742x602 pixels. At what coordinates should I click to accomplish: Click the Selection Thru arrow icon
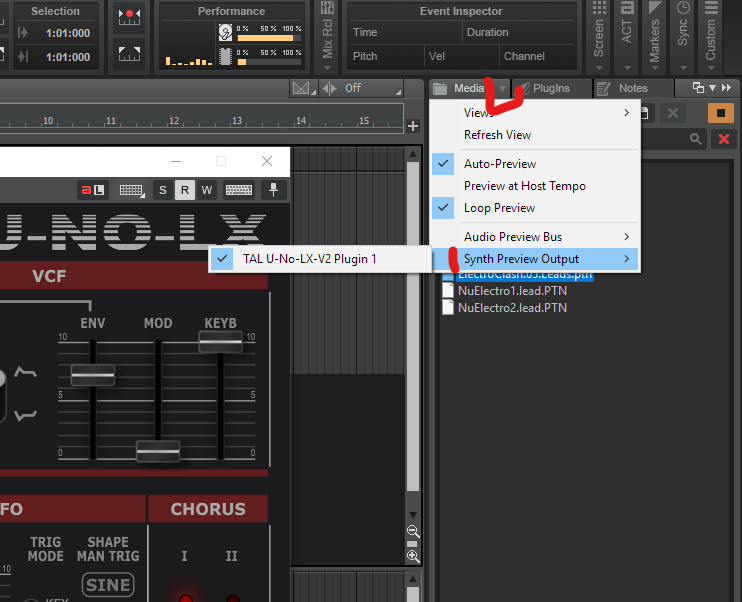[23, 57]
